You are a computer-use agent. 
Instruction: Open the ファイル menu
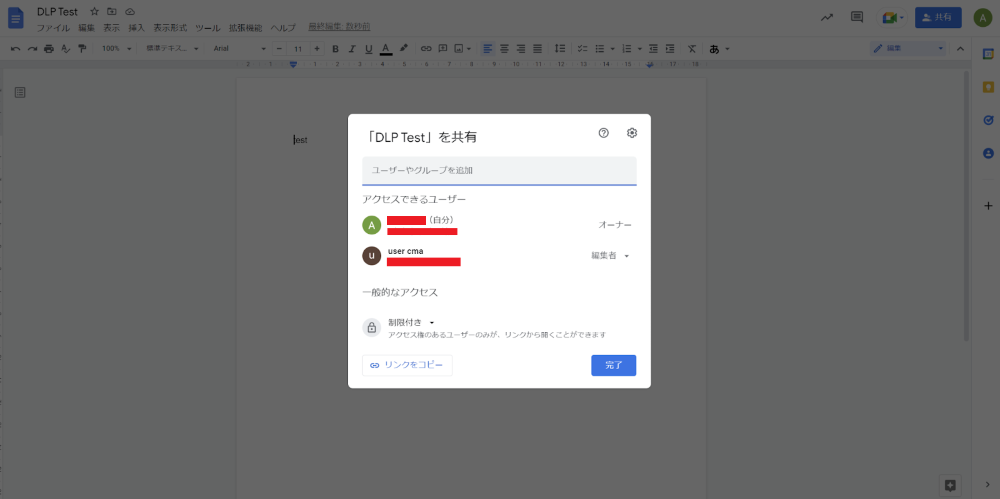pyautogui.click(x=53, y=28)
